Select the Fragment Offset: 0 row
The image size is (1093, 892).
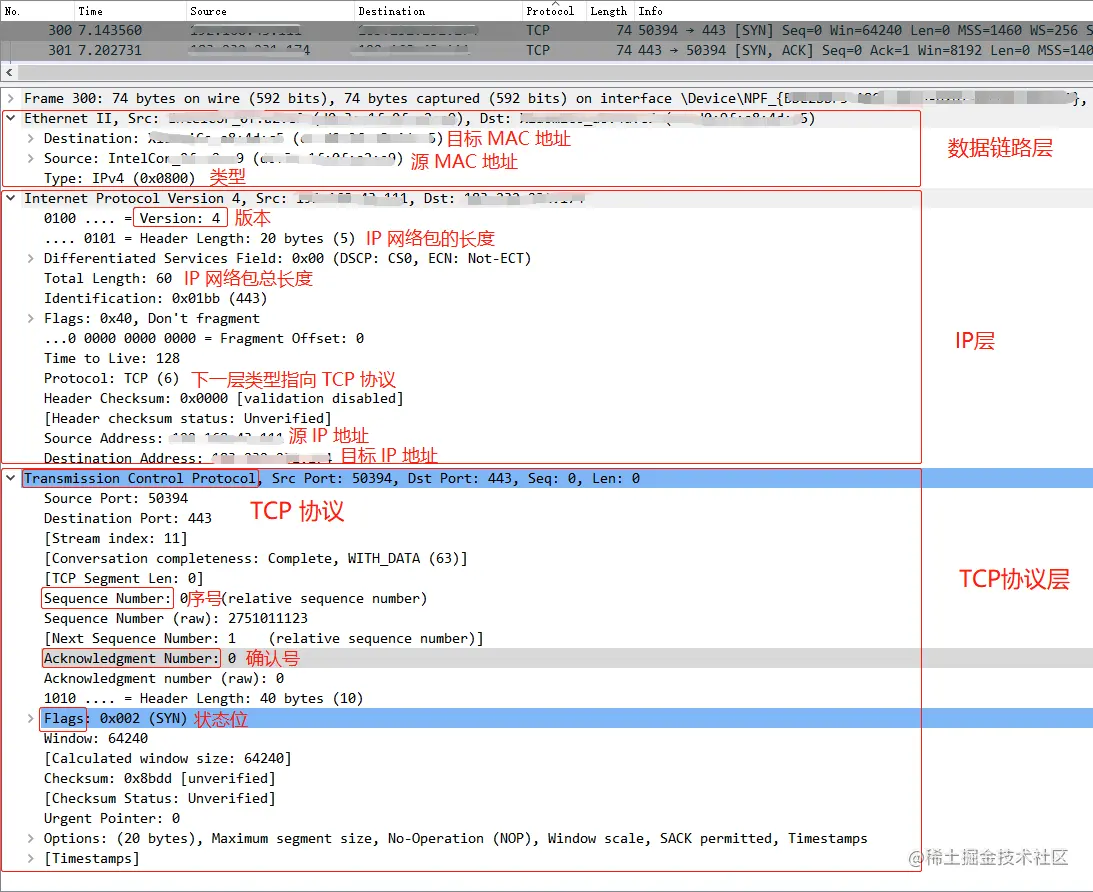(204, 339)
